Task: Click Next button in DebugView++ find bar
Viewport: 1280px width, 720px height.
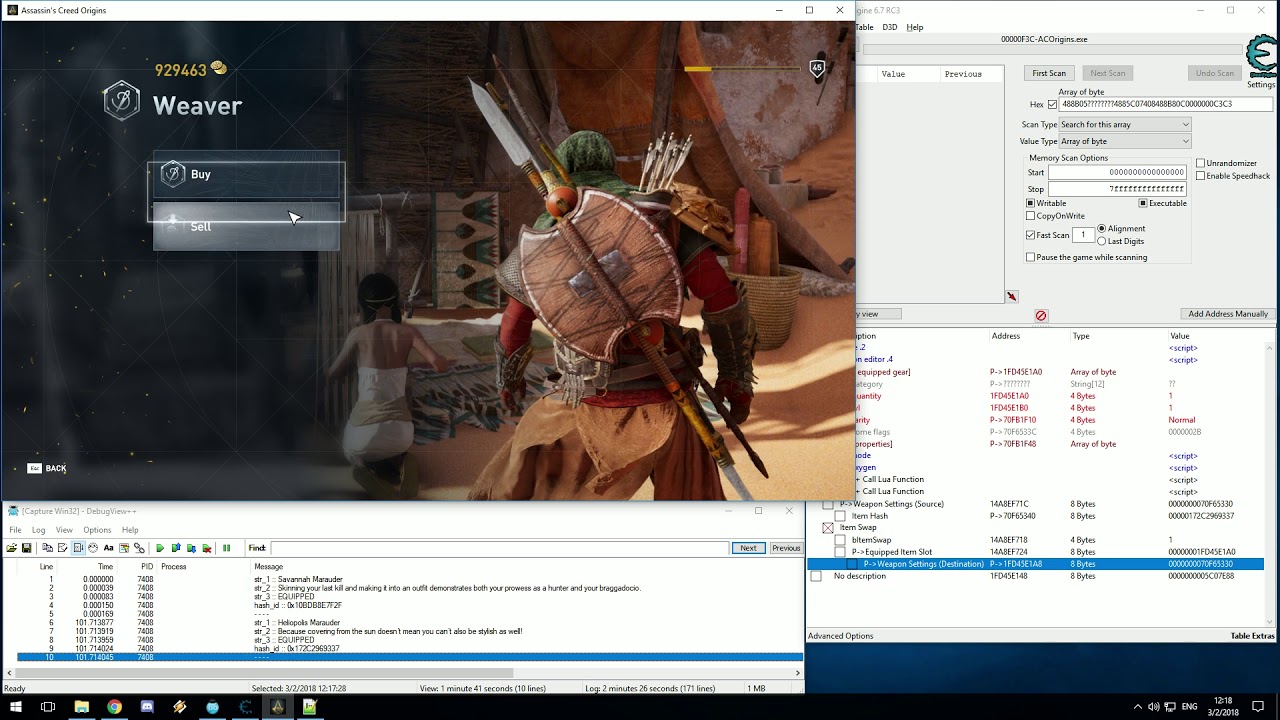Action: tap(748, 548)
